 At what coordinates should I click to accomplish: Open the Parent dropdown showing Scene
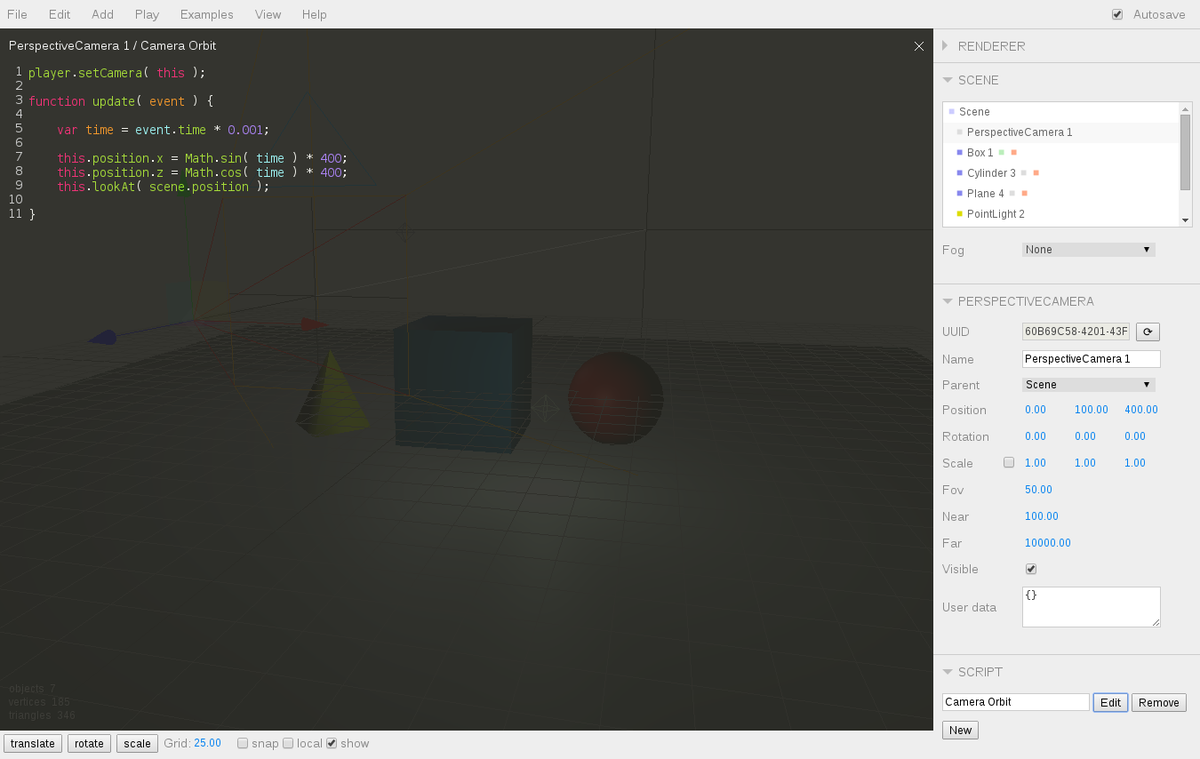[1088, 385]
